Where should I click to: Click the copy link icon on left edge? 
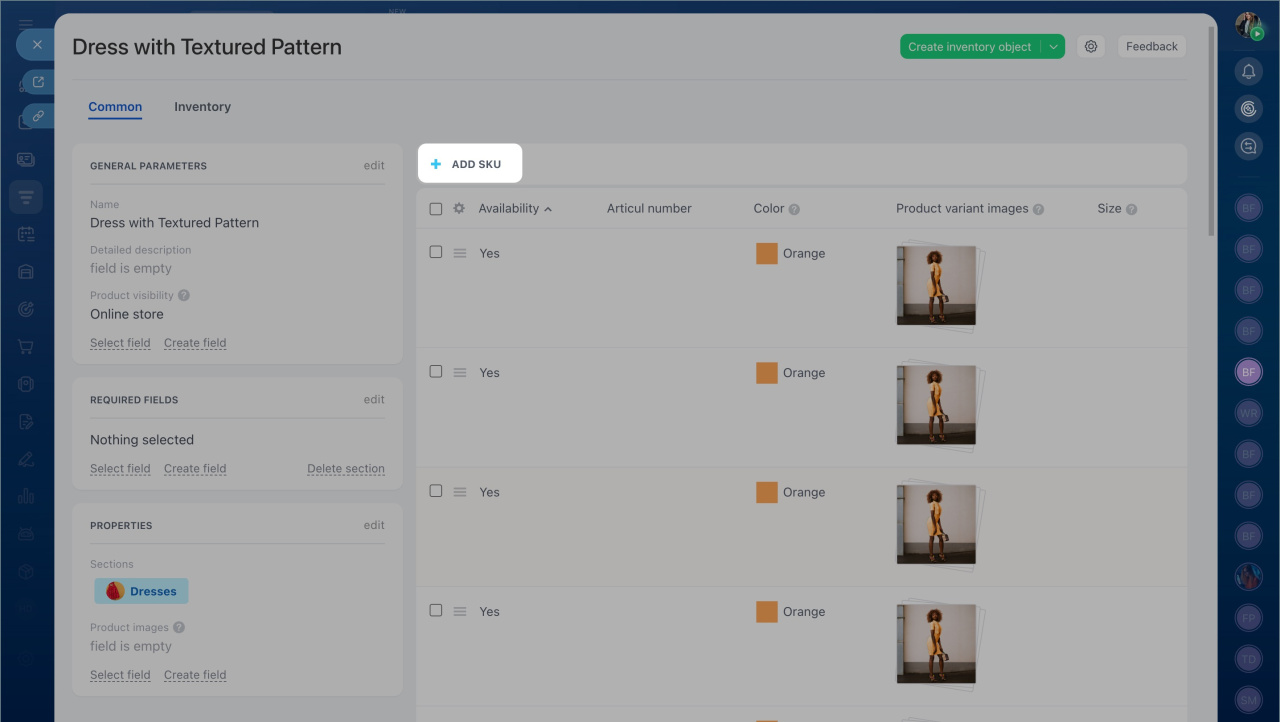coord(38,116)
